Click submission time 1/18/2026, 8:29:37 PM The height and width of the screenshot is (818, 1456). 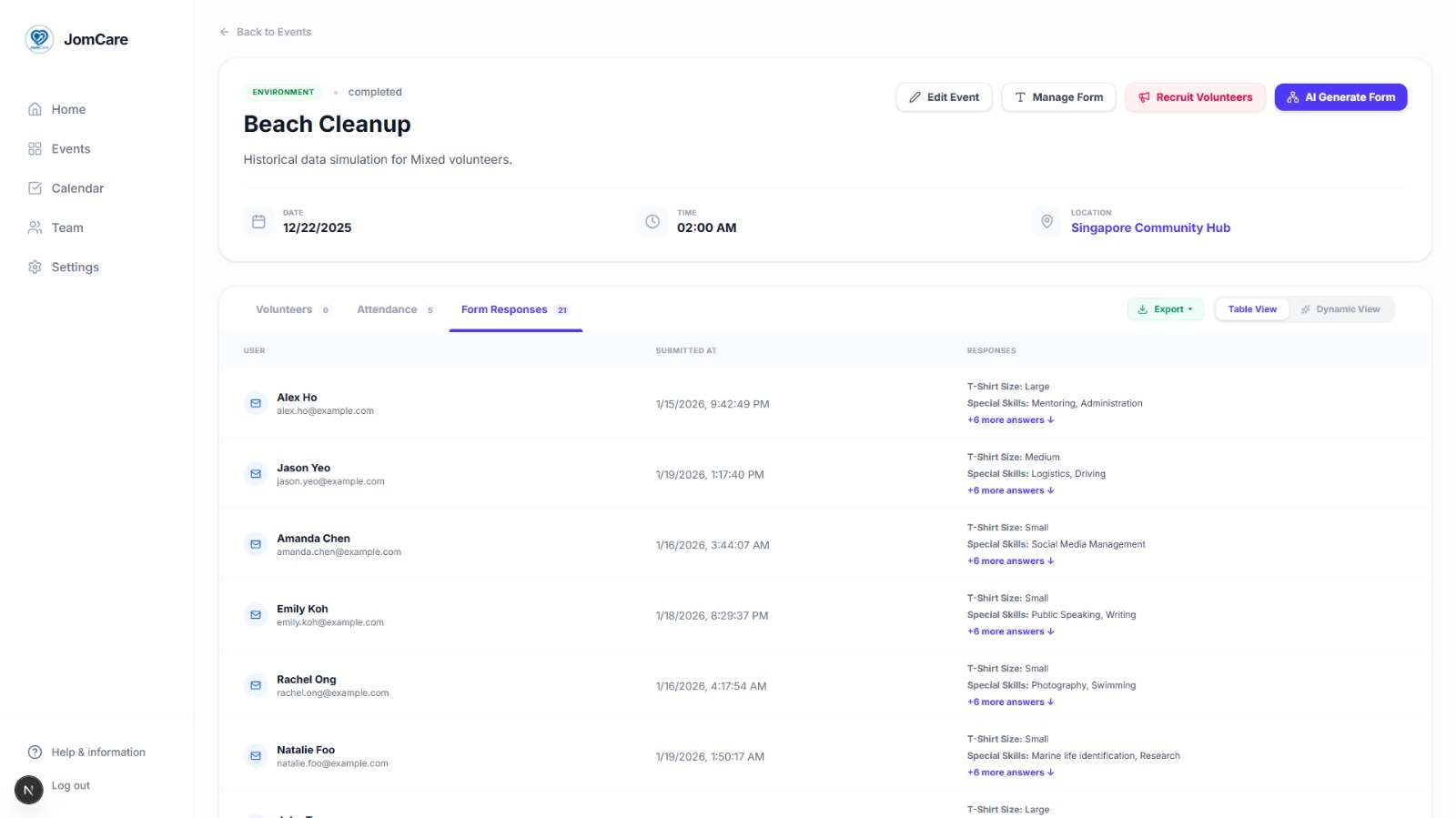(x=712, y=616)
